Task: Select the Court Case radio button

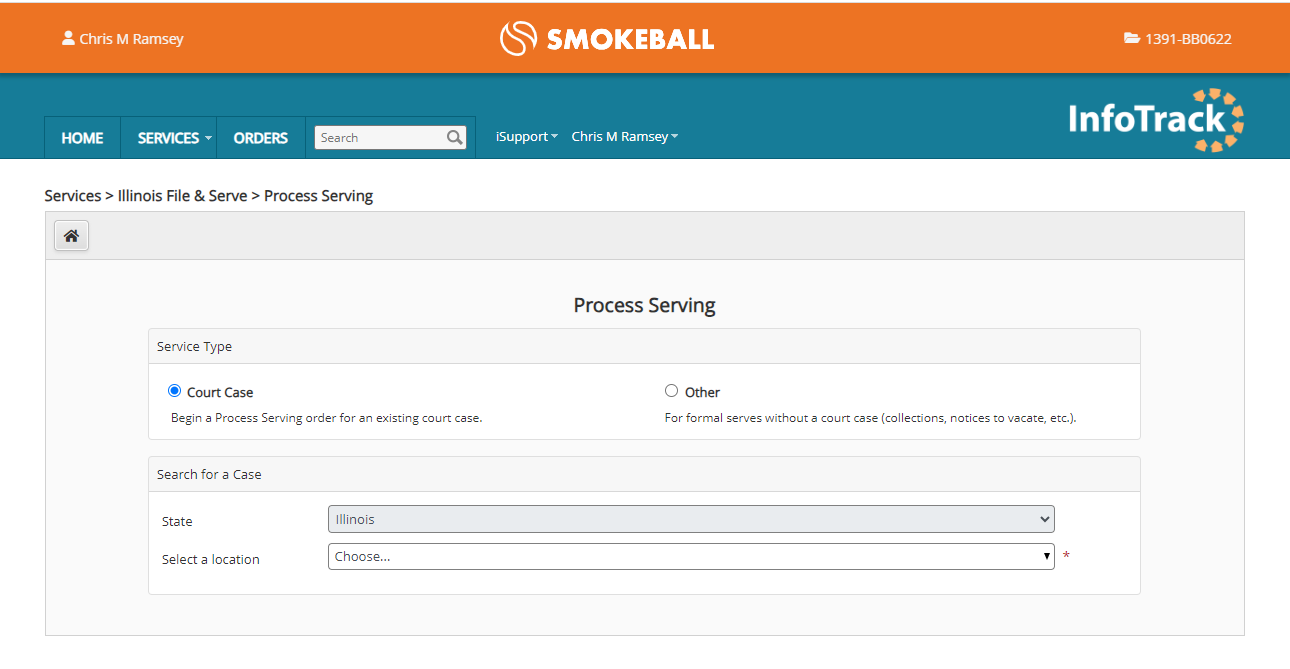Action: pyautogui.click(x=175, y=391)
